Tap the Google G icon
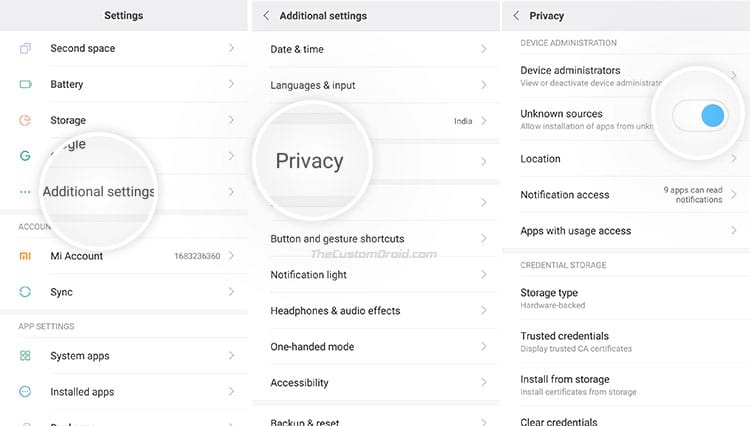This screenshot has height=426, width=750. (25, 156)
